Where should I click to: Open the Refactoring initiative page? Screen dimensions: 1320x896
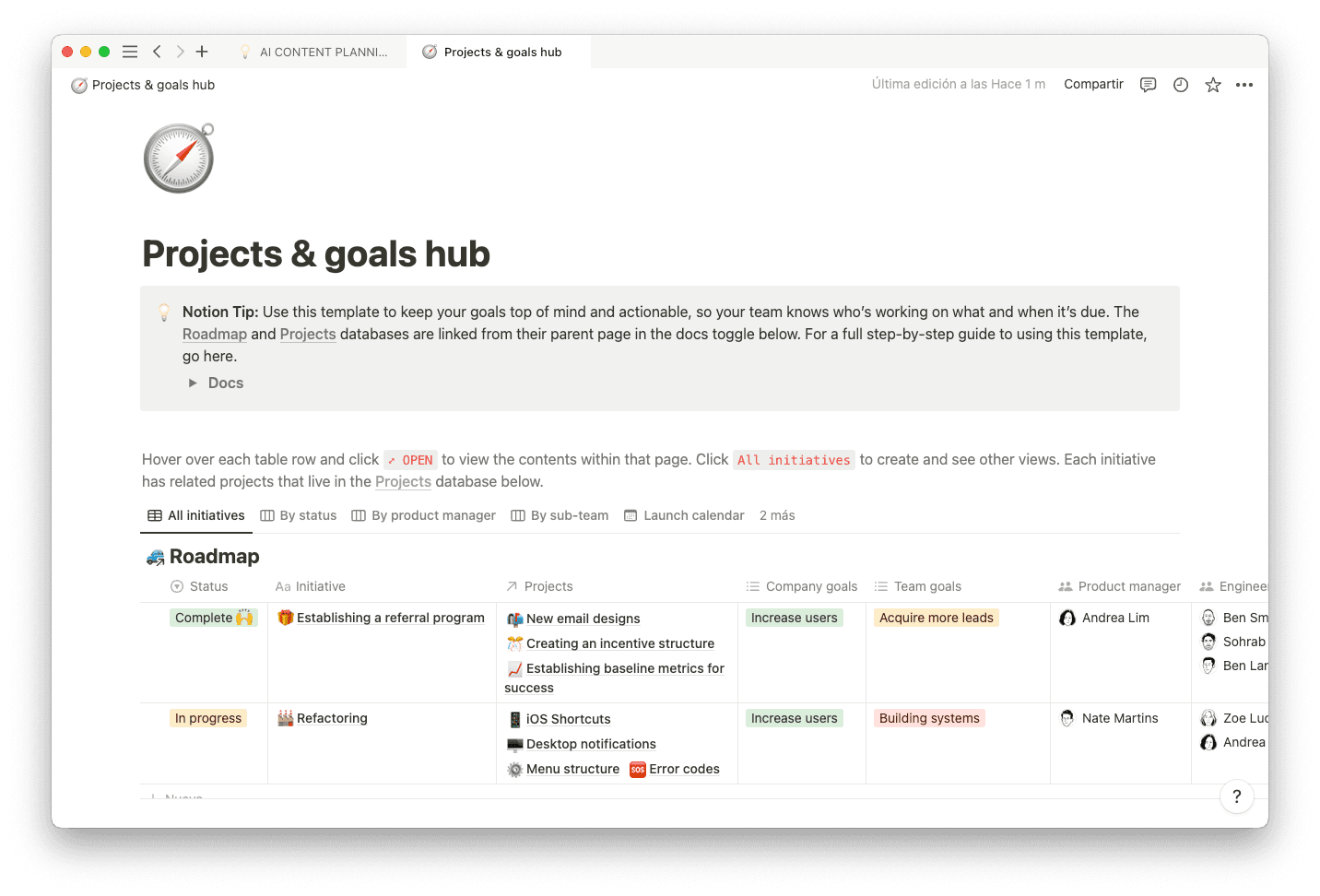(x=332, y=718)
